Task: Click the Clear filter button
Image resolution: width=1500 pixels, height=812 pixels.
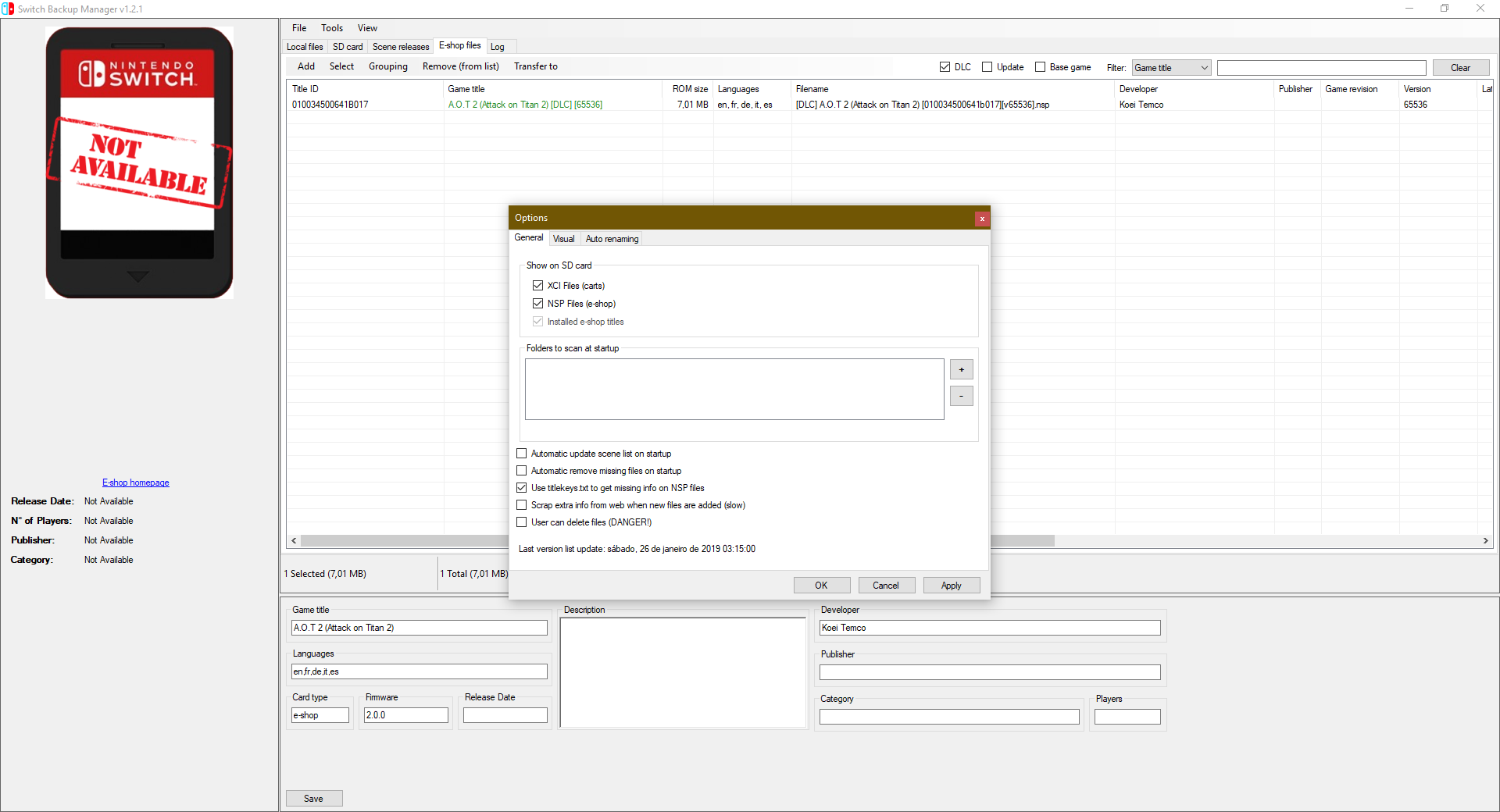Action: point(1461,68)
